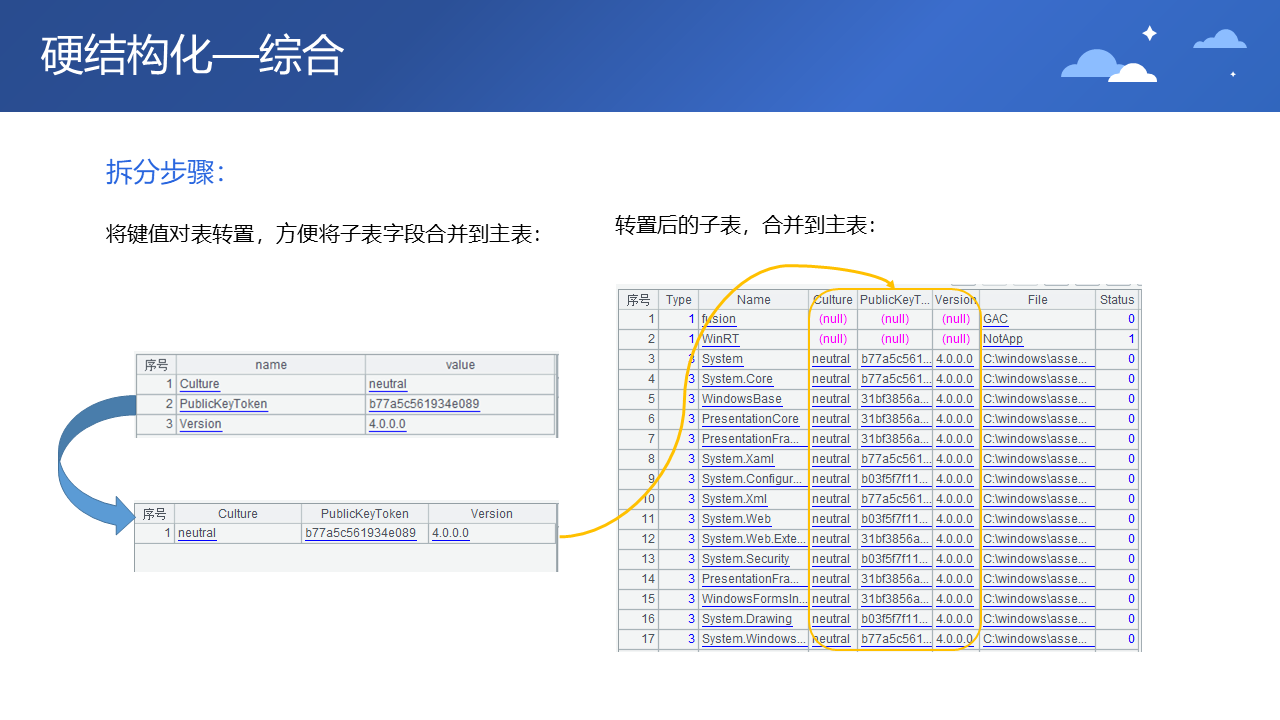Screen dimensions: 1280x720
Task: Select the "File" column header
Action: (x=1037, y=299)
